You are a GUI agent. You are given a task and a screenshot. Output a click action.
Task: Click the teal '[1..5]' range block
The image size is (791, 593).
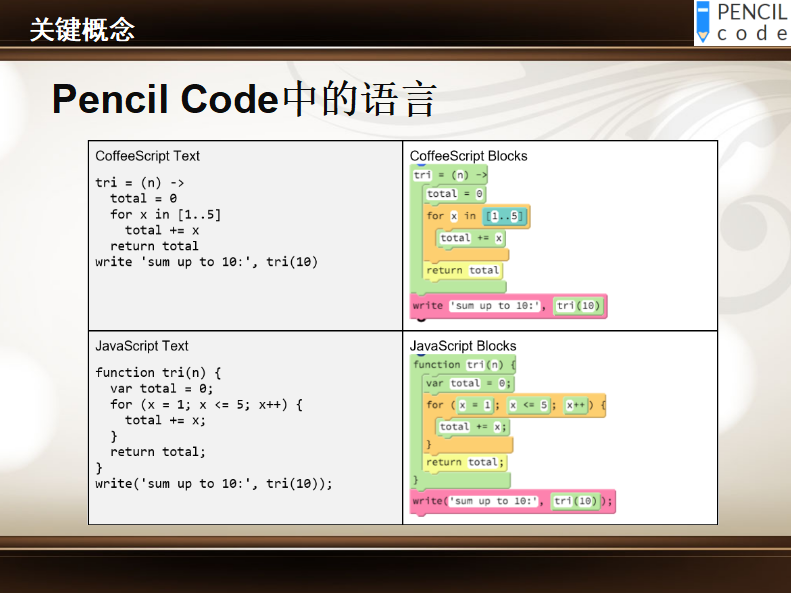504,216
